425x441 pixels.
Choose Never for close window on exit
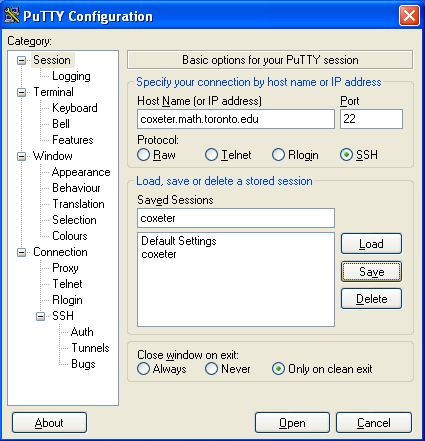click(x=211, y=369)
